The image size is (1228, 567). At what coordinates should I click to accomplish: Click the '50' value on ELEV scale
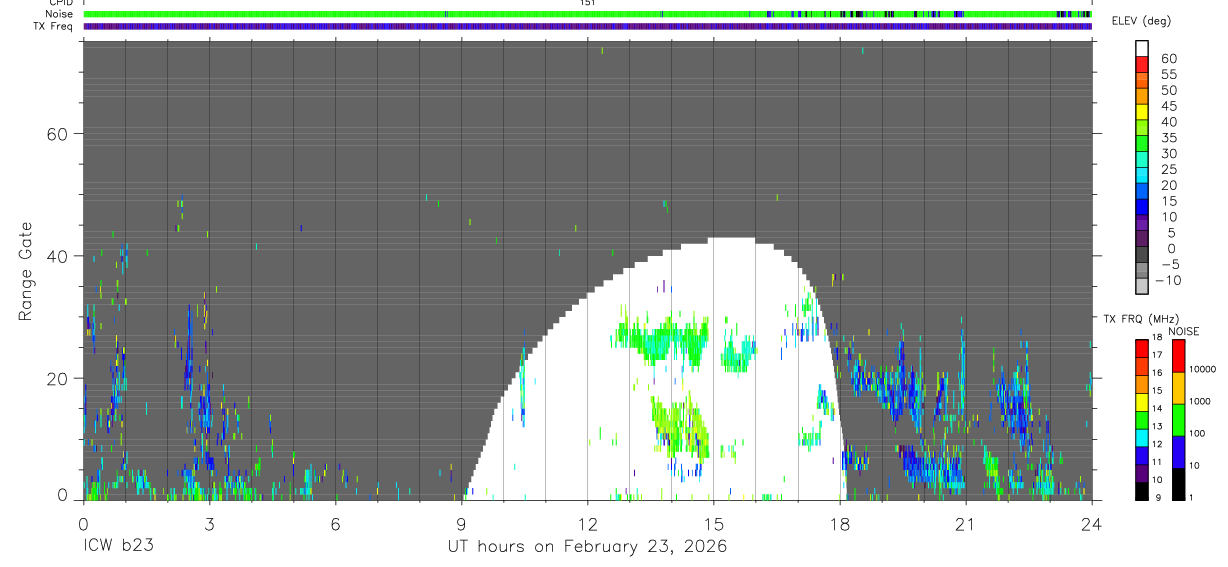tap(1168, 90)
